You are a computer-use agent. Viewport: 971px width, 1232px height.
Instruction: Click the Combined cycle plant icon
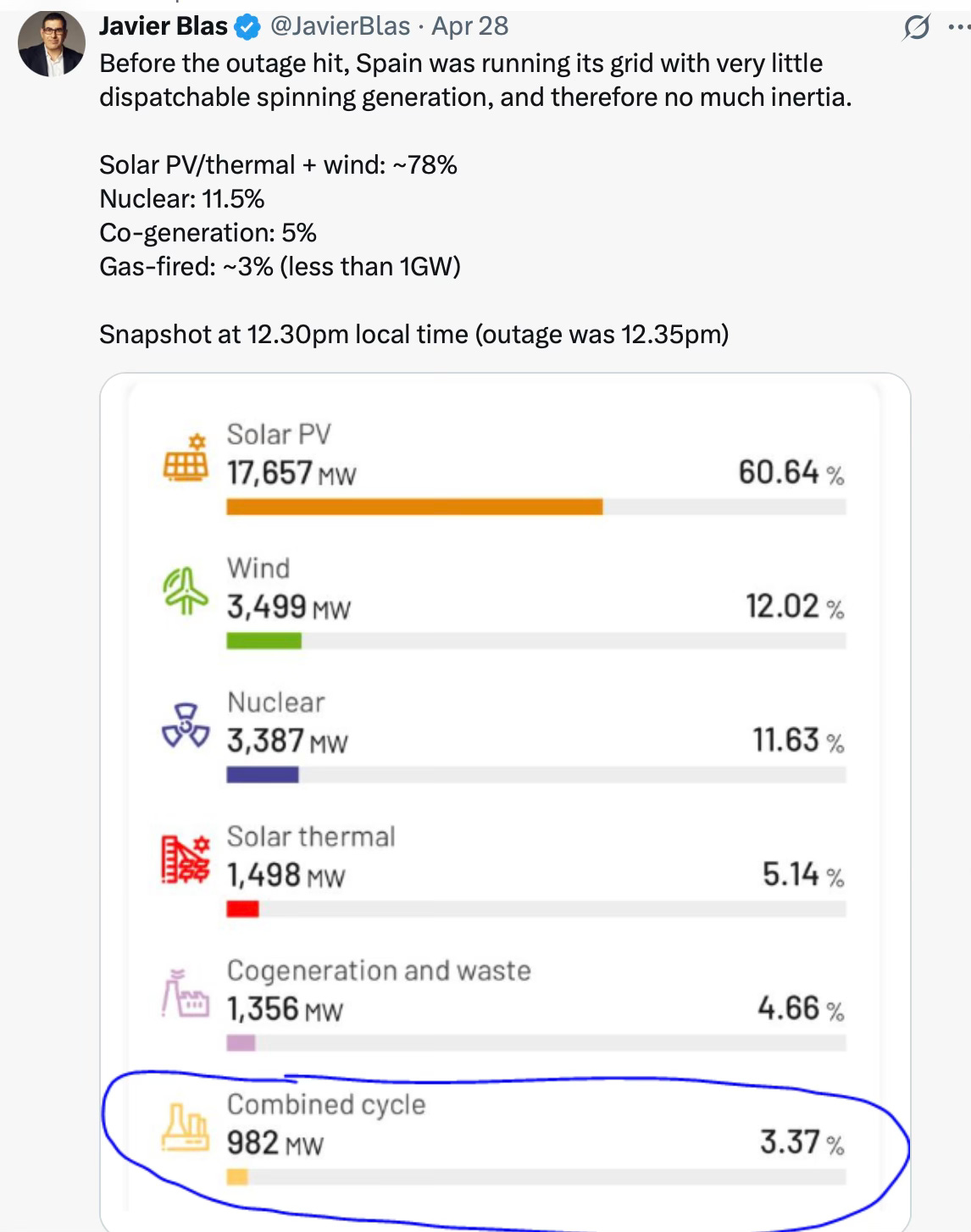pos(186,1128)
